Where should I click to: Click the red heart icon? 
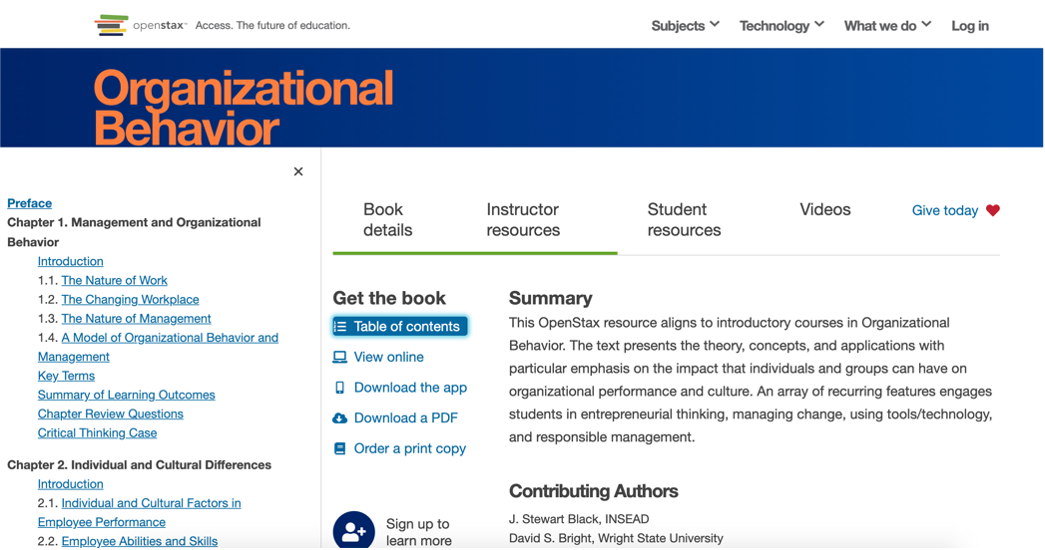pyautogui.click(x=993, y=210)
